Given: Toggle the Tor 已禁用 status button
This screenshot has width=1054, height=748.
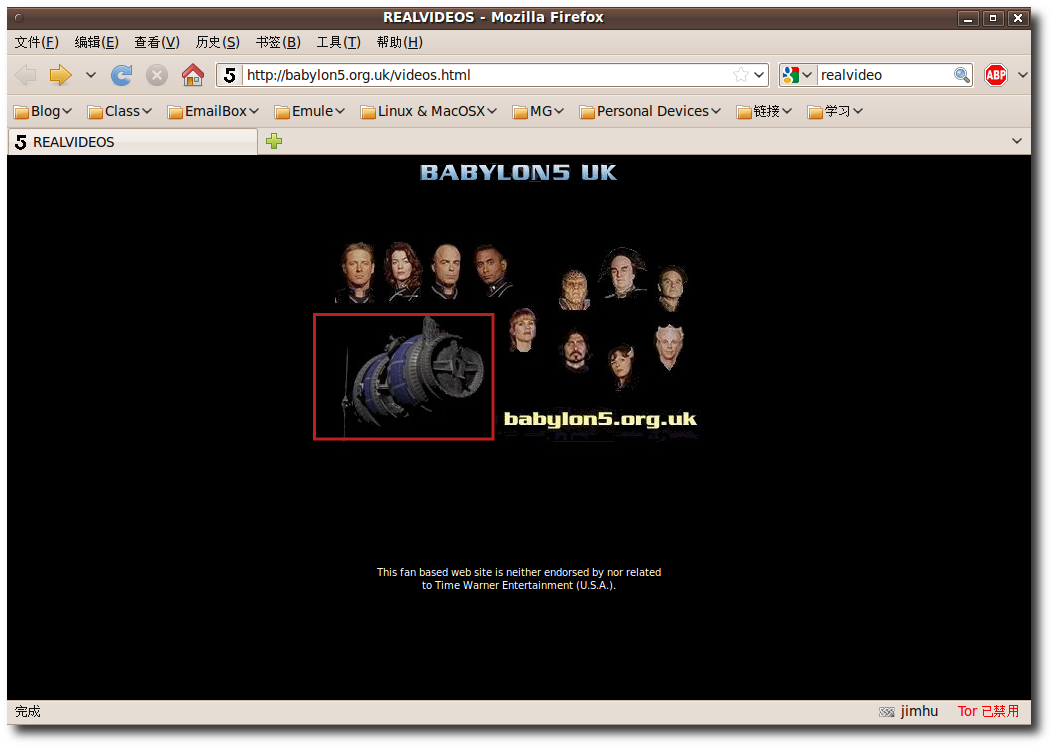Looking at the screenshot, I should click(988, 711).
